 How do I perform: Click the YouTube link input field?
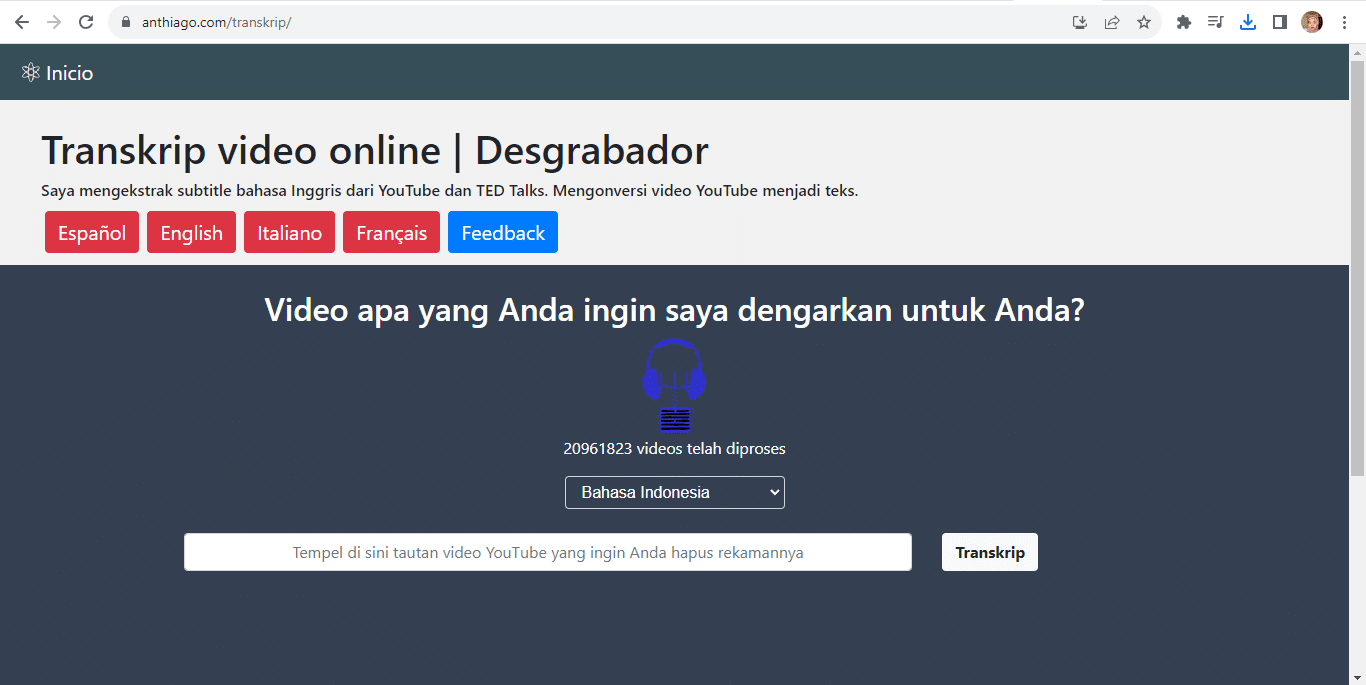[547, 552]
